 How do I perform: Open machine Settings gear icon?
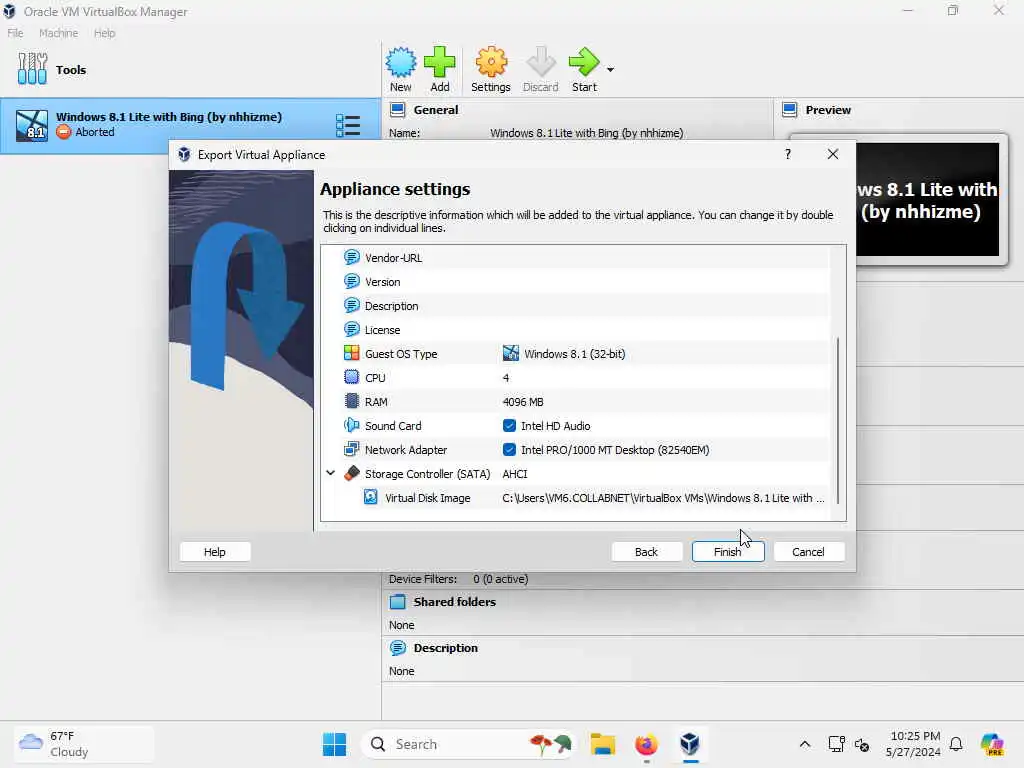[490, 63]
